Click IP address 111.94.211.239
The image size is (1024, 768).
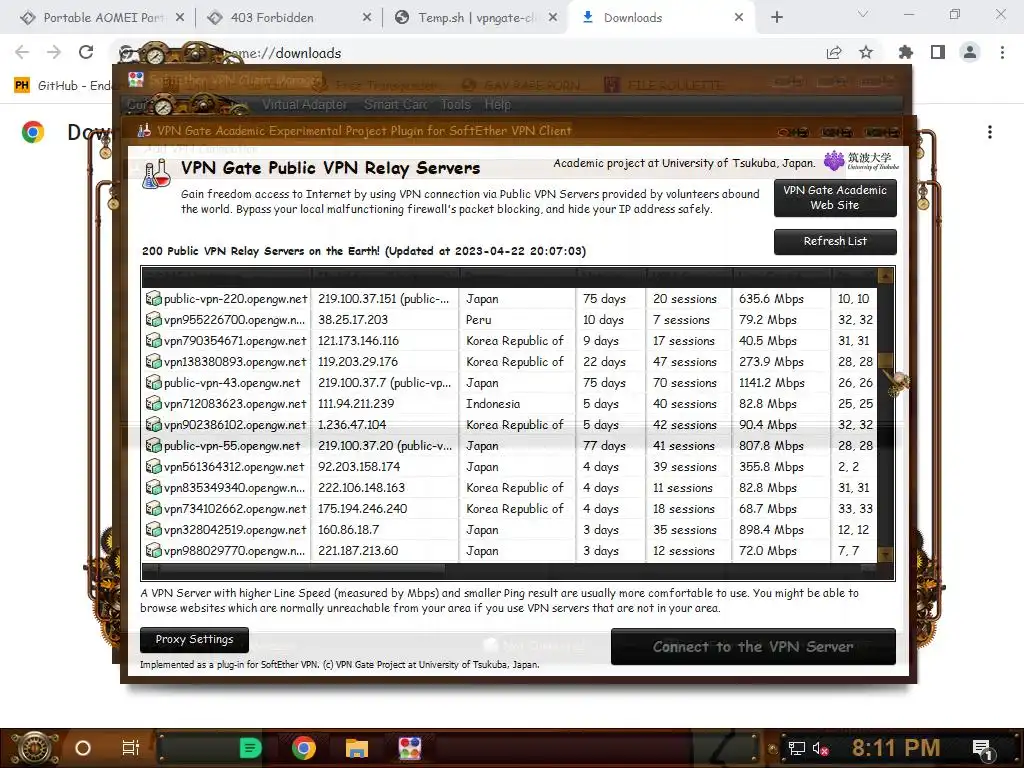356,404
